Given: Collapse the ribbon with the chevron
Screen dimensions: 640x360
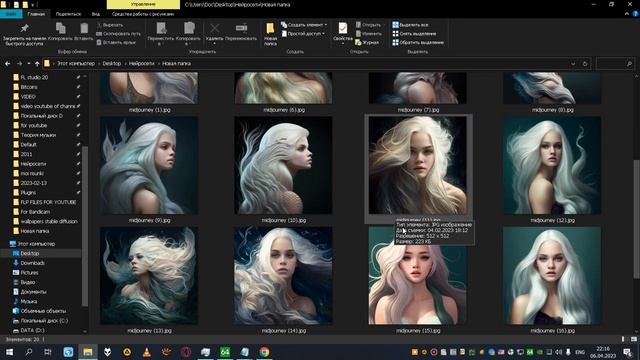Looking at the screenshot, I should click(x=627, y=14).
